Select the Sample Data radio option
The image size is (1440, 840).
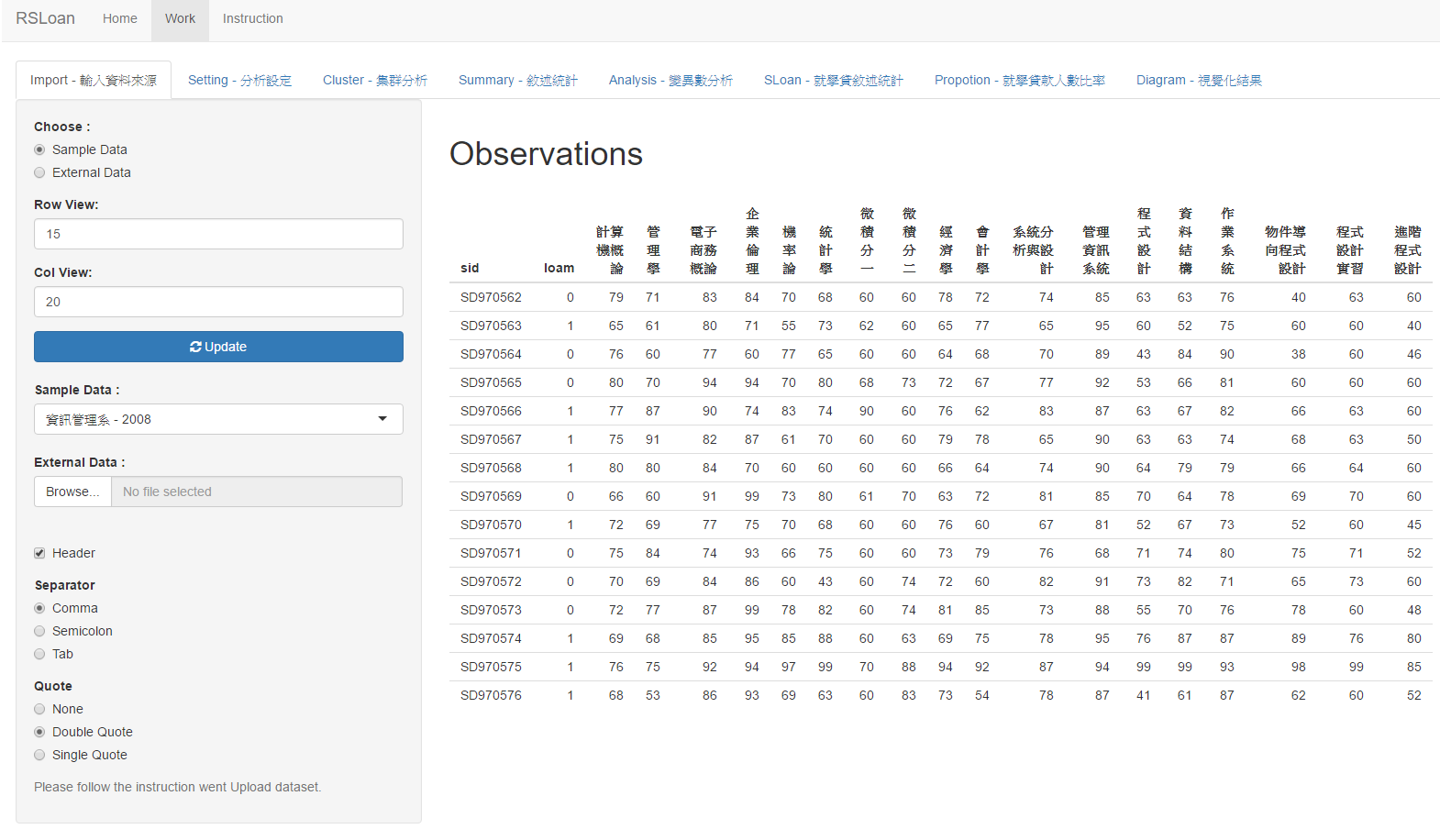point(39,149)
